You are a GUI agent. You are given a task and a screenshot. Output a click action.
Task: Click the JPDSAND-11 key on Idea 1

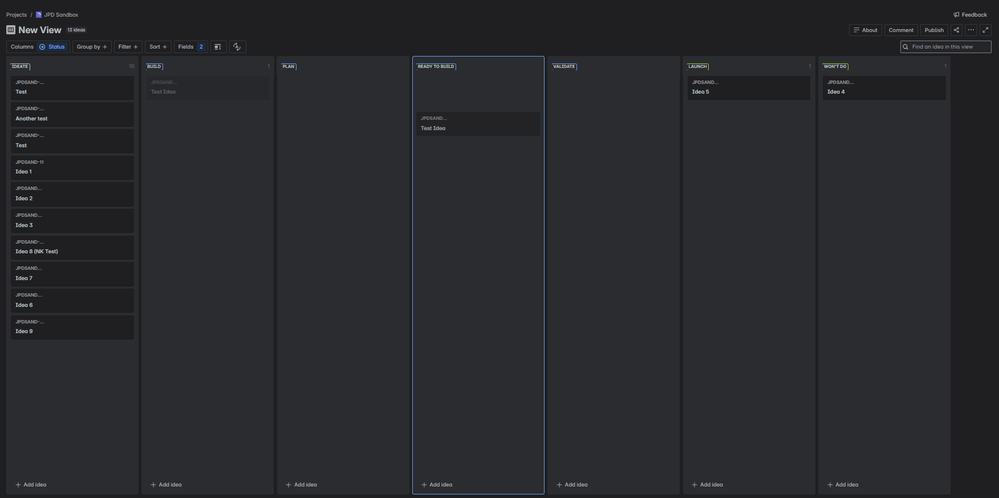[x=29, y=162]
